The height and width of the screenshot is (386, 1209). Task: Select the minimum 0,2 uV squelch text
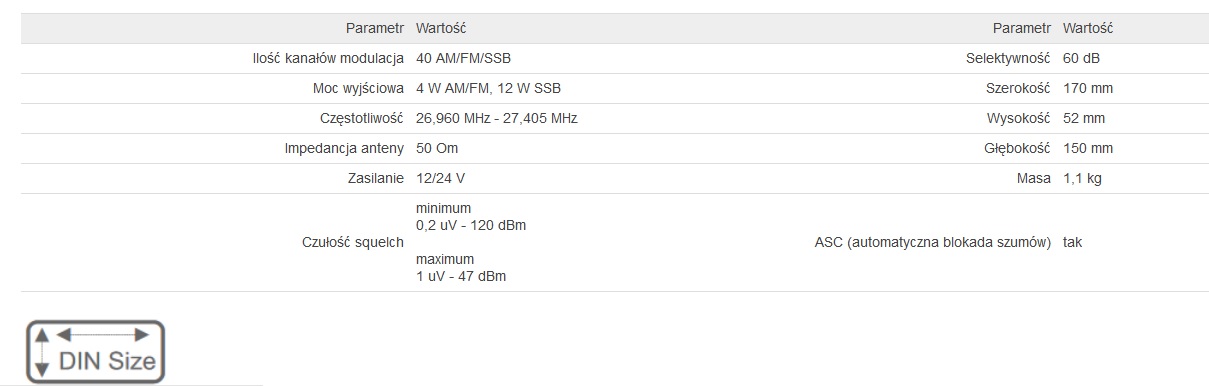pos(471,216)
